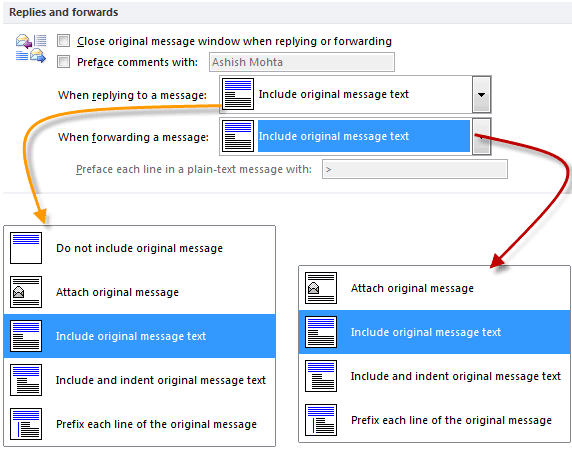The image size is (572, 451).
Task: Click the Preface comments name input field
Action: [302, 62]
